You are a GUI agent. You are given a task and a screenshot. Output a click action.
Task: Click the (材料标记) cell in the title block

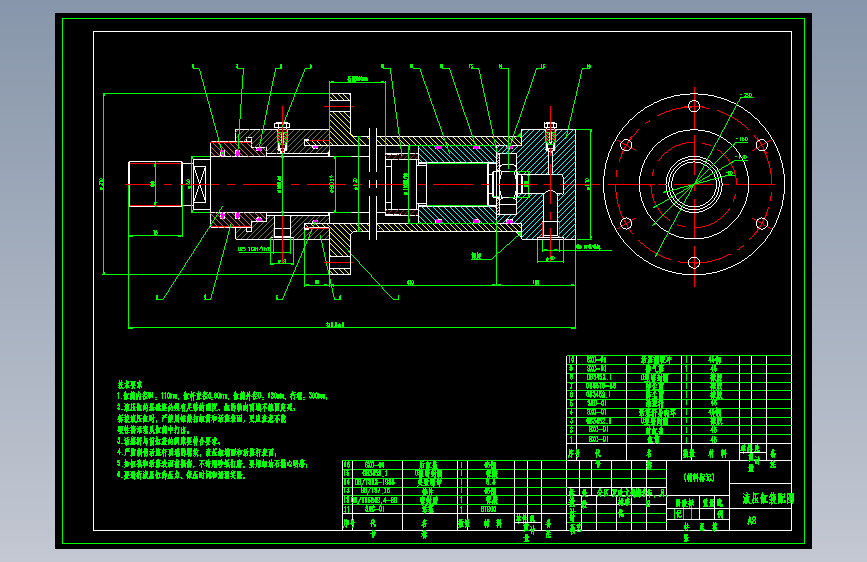[699, 477]
